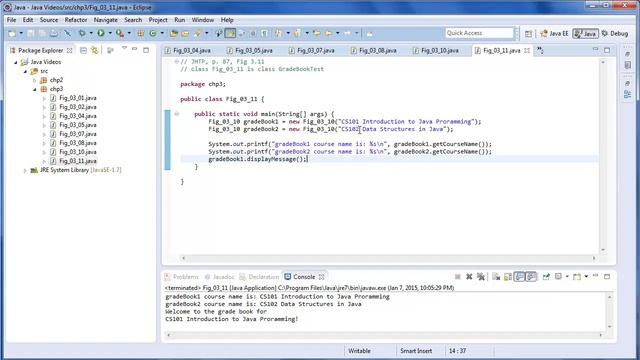Click the New file toolbar icon
640x360 pixels.
pyautogui.click(x=12, y=33)
